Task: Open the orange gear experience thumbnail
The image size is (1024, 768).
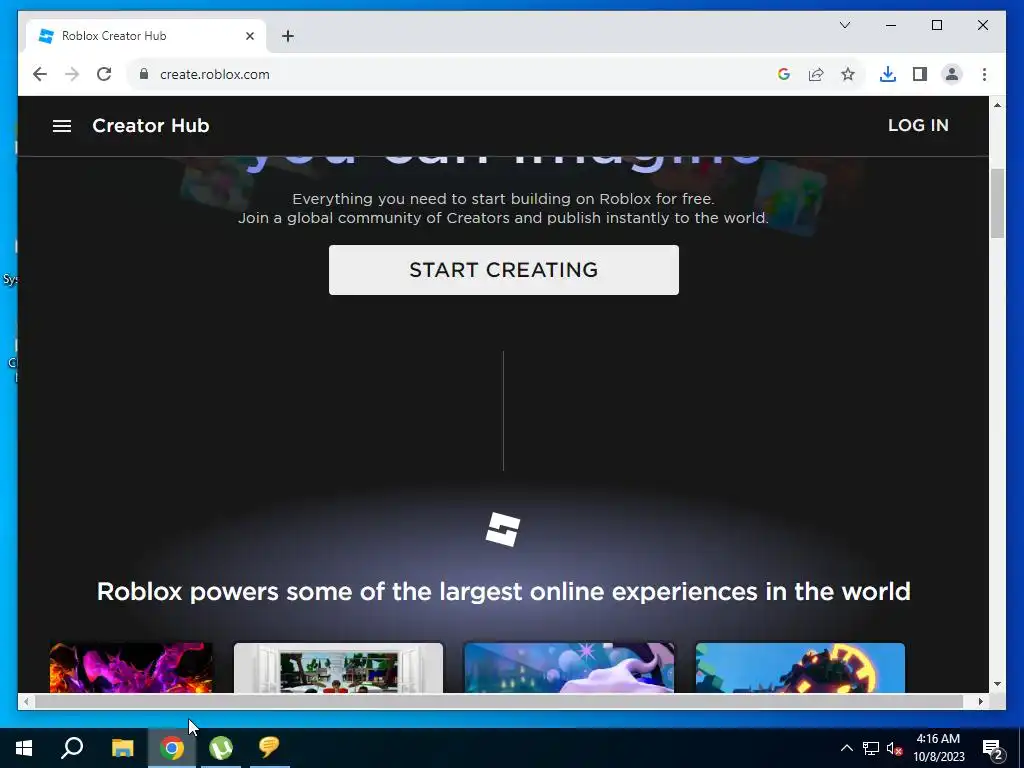Action: (x=801, y=667)
